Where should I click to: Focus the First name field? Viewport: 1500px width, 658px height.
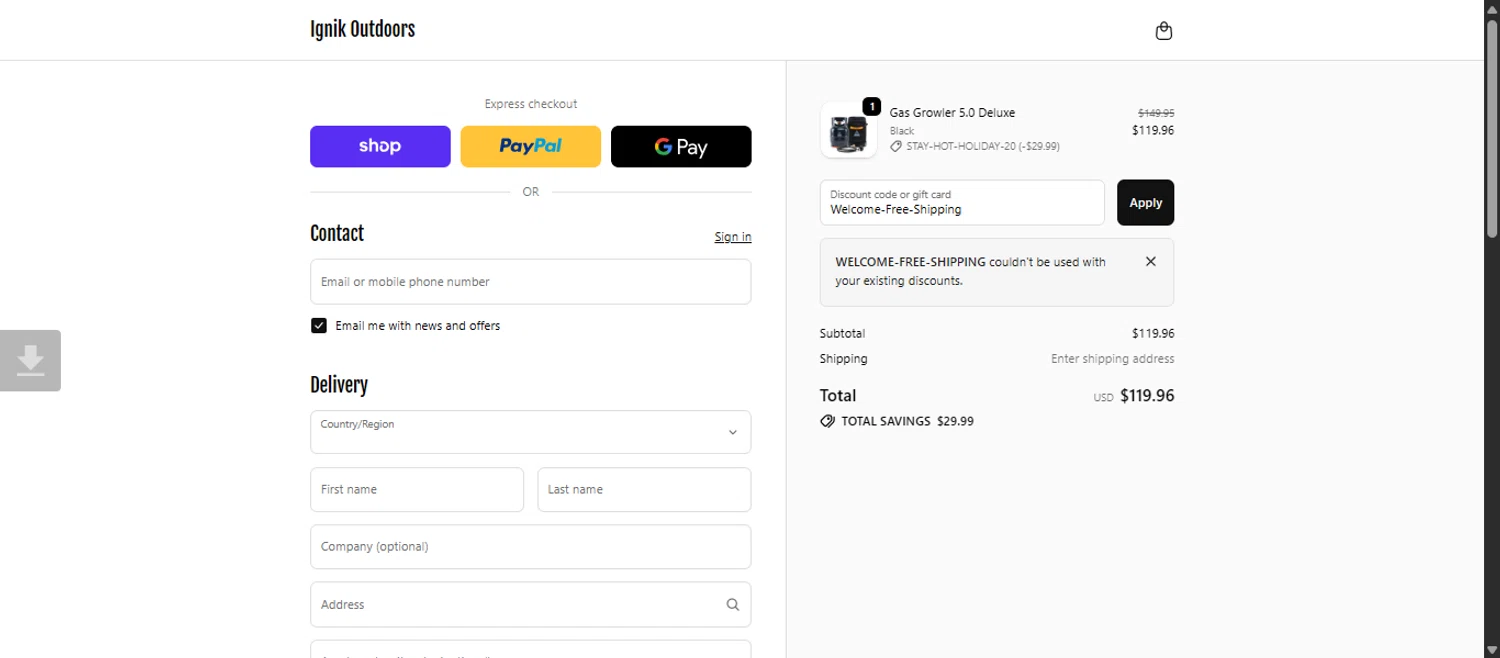point(417,490)
